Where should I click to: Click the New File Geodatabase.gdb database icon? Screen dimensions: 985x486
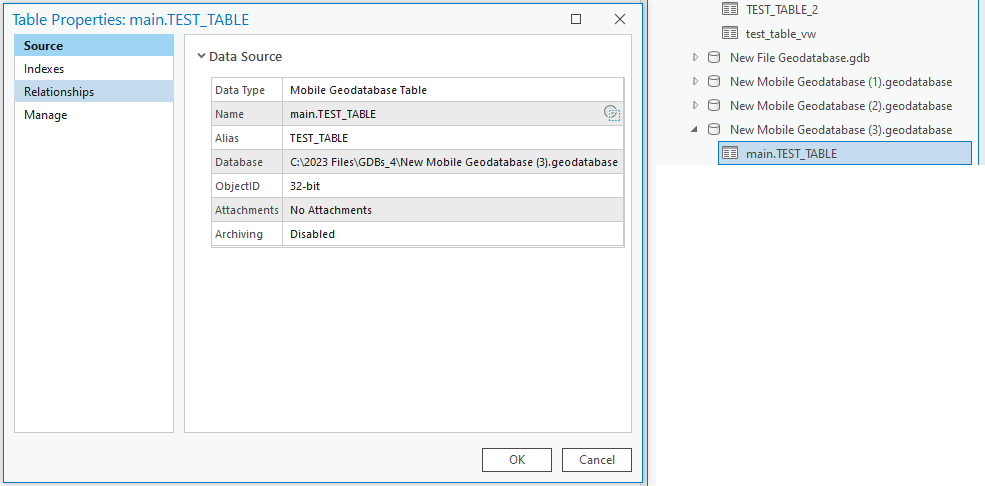tap(714, 57)
